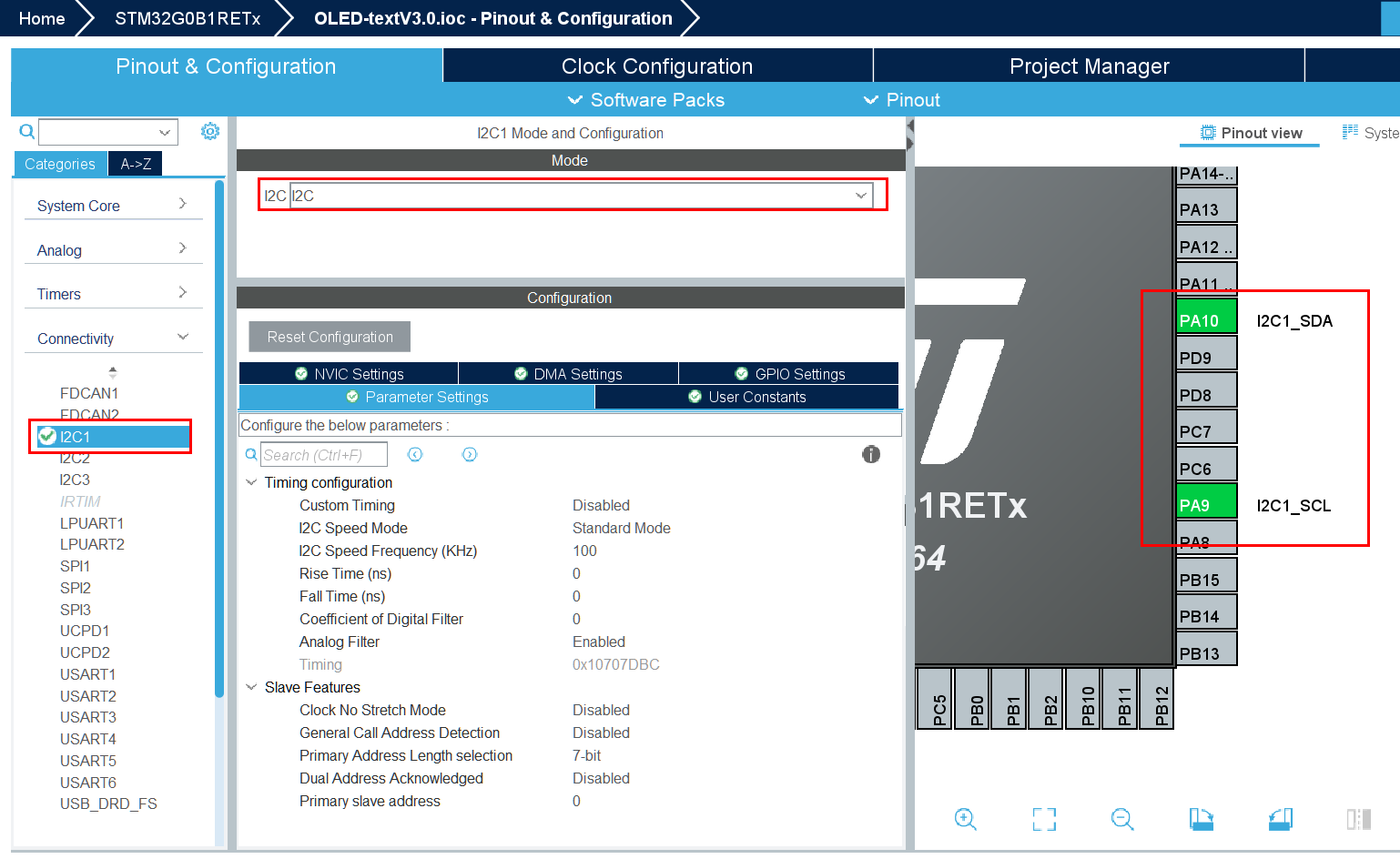
Task: Click the Custom Timing Disabled value
Action: [x=601, y=505]
